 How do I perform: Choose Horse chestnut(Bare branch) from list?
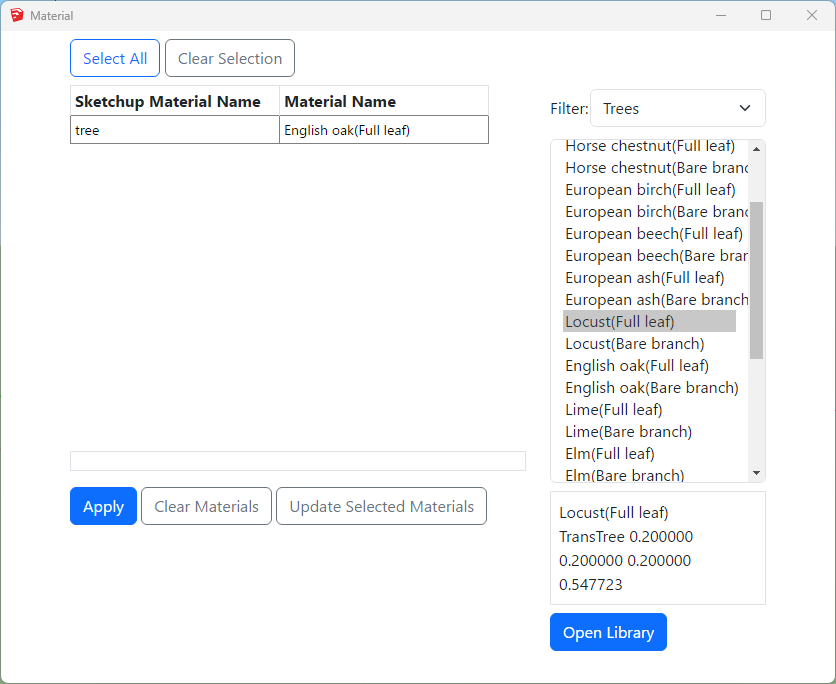655,168
